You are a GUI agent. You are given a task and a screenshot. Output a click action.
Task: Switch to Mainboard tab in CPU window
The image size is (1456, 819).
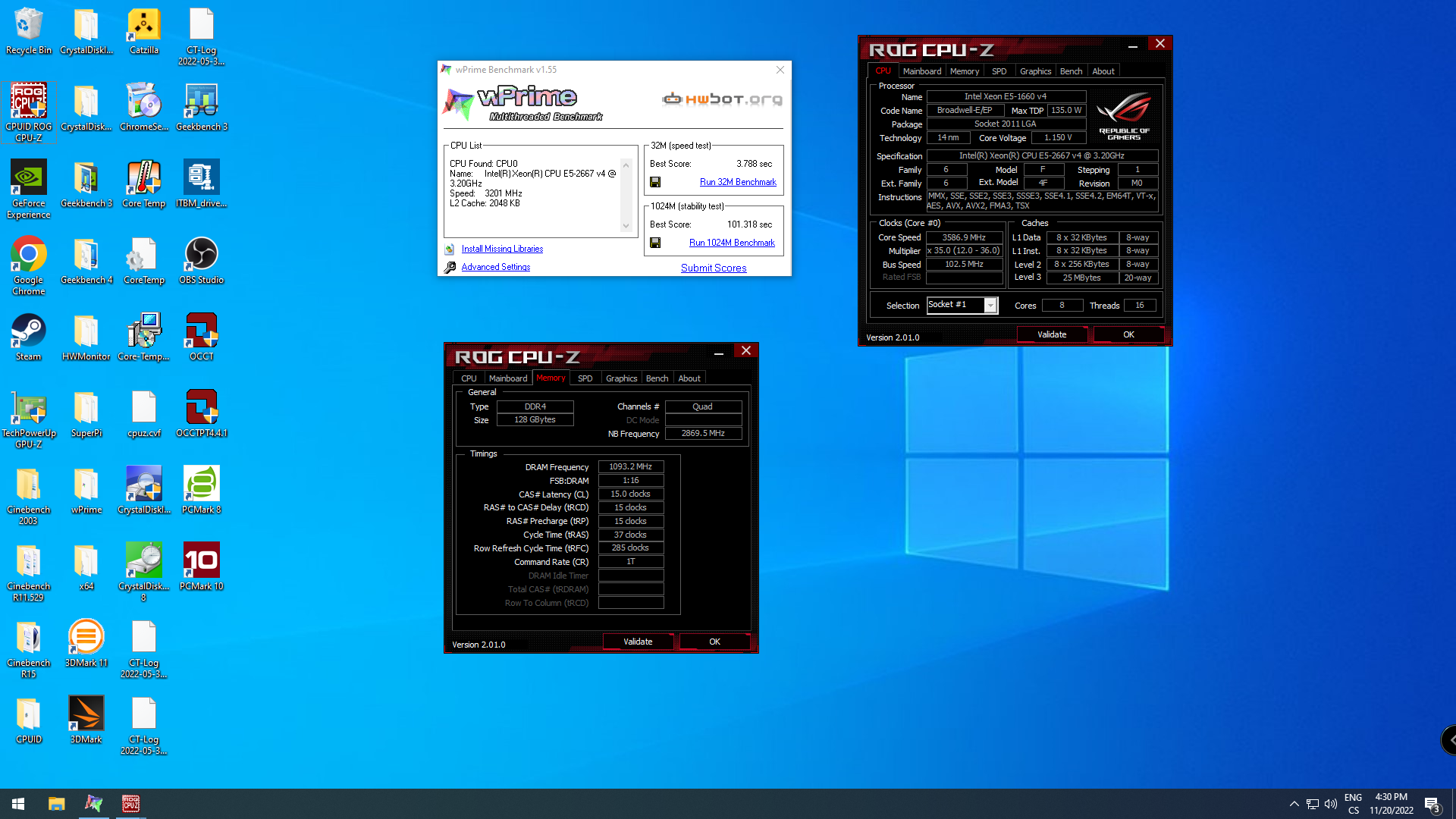pos(922,71)
